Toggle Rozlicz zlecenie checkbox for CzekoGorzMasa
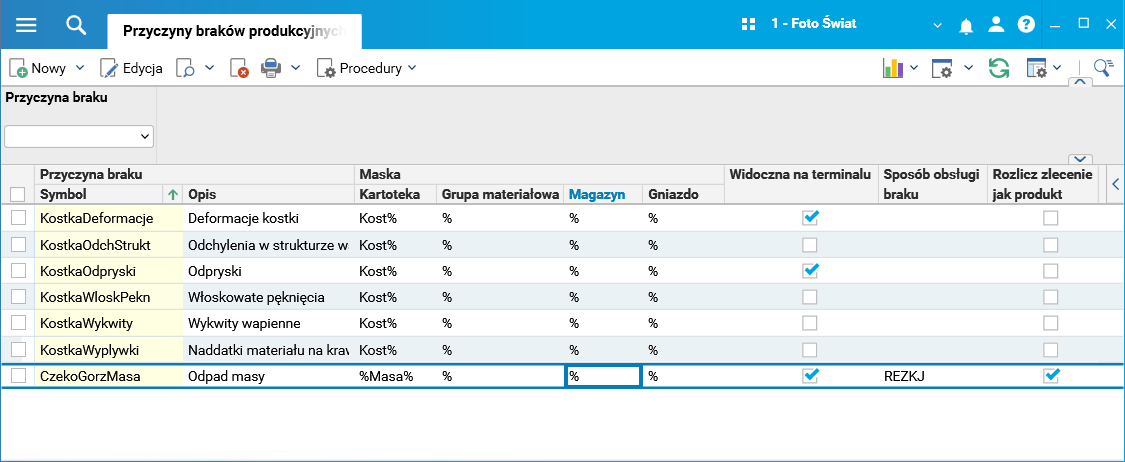1125x462 pixels. coord(1050,376)
